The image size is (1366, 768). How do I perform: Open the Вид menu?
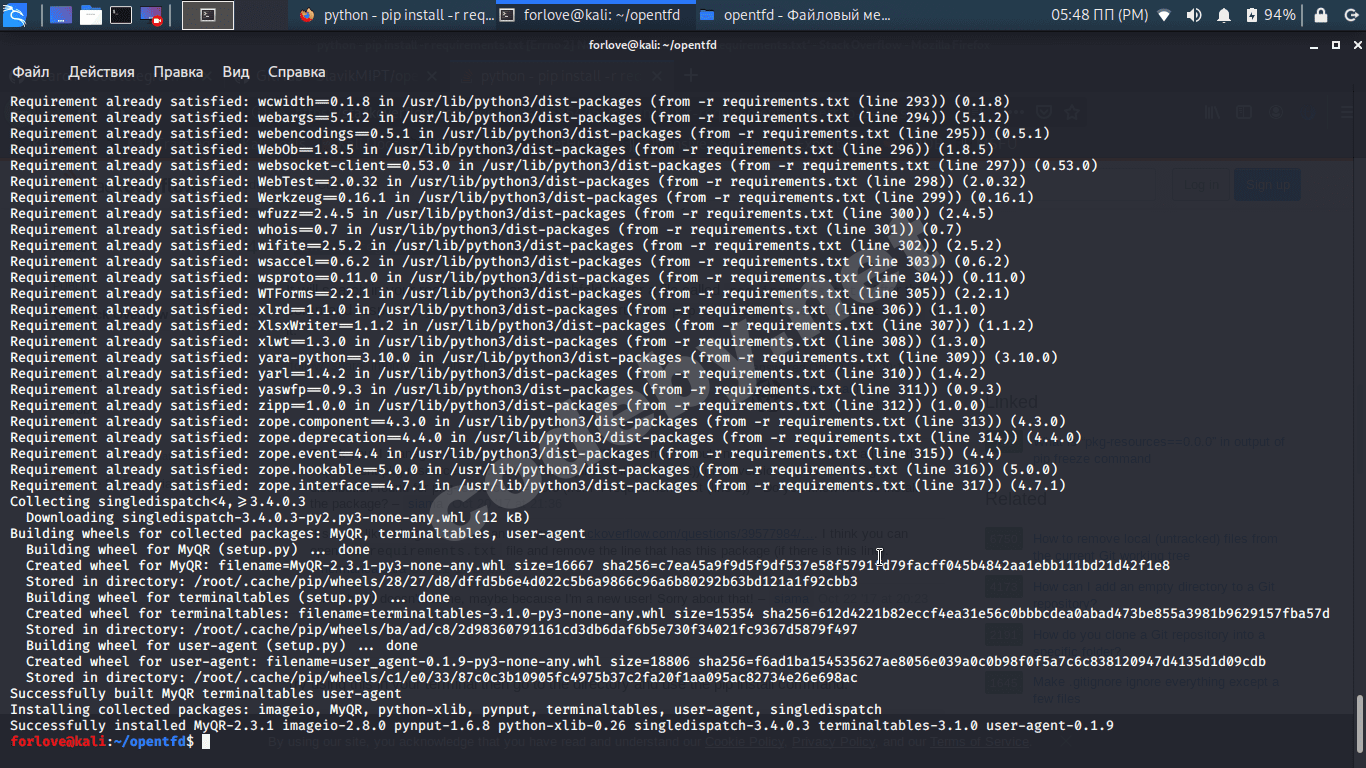click(236, 72)
